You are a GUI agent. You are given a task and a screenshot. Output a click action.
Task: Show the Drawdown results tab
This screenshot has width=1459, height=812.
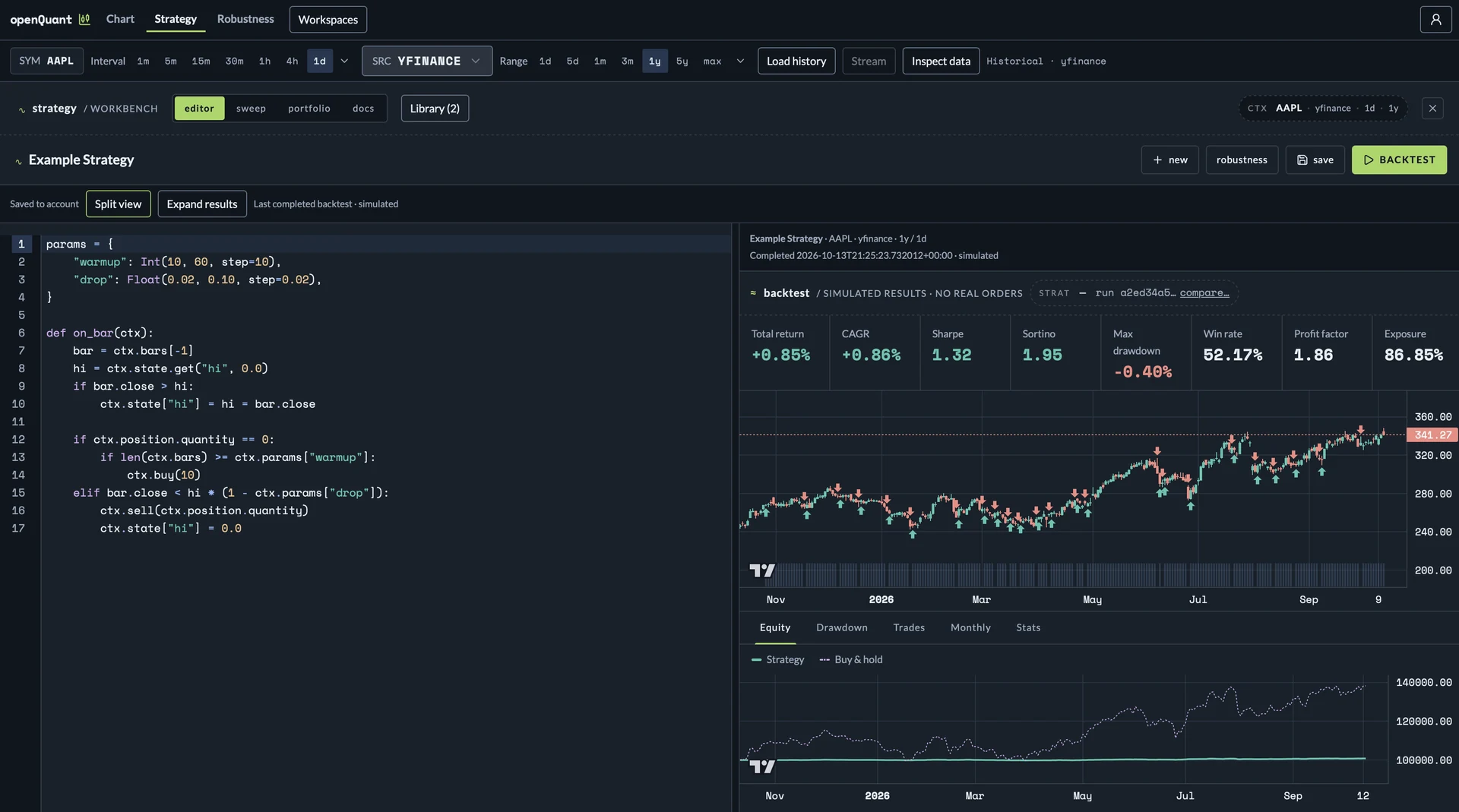841,627
